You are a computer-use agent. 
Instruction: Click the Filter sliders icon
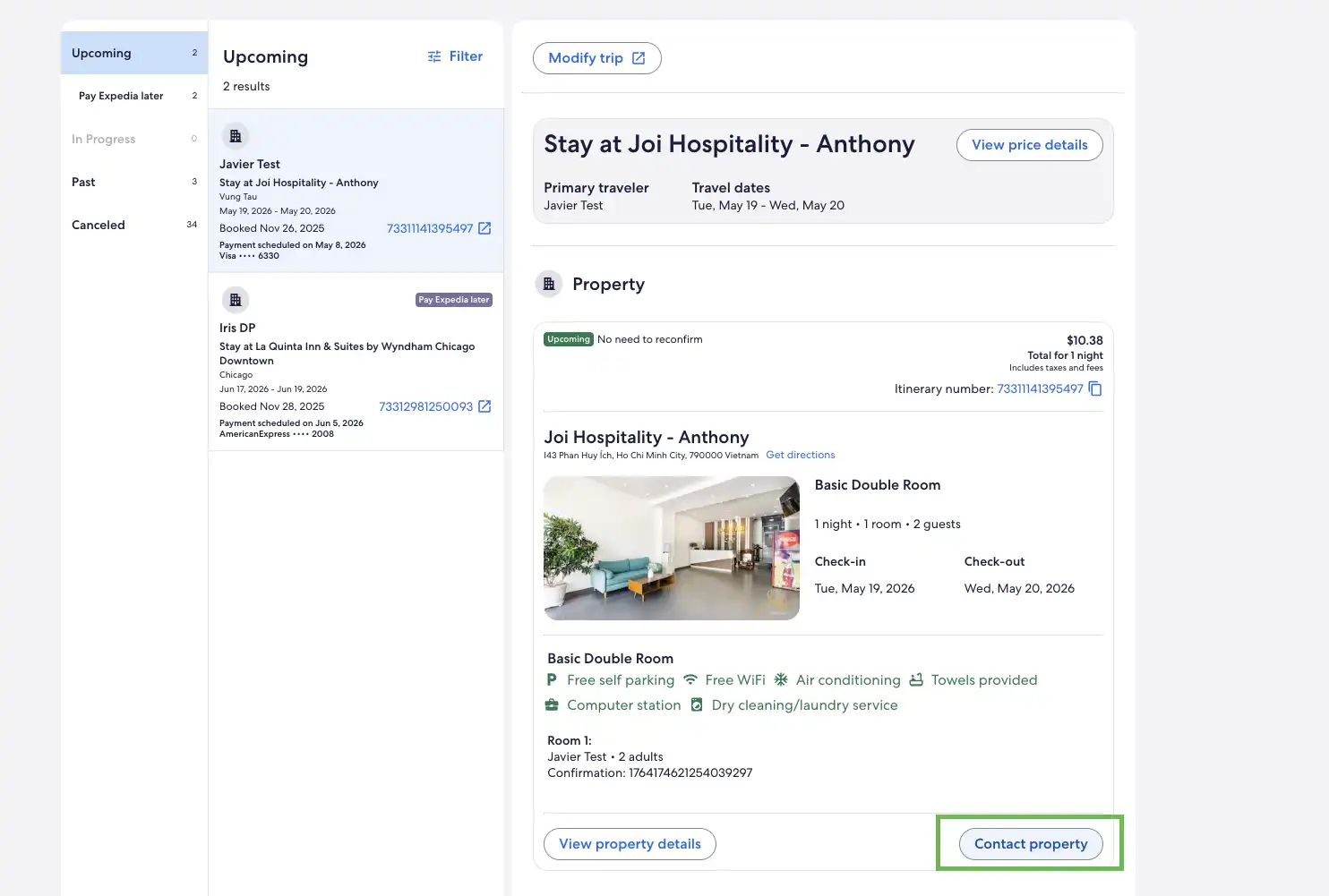(434, 56)
